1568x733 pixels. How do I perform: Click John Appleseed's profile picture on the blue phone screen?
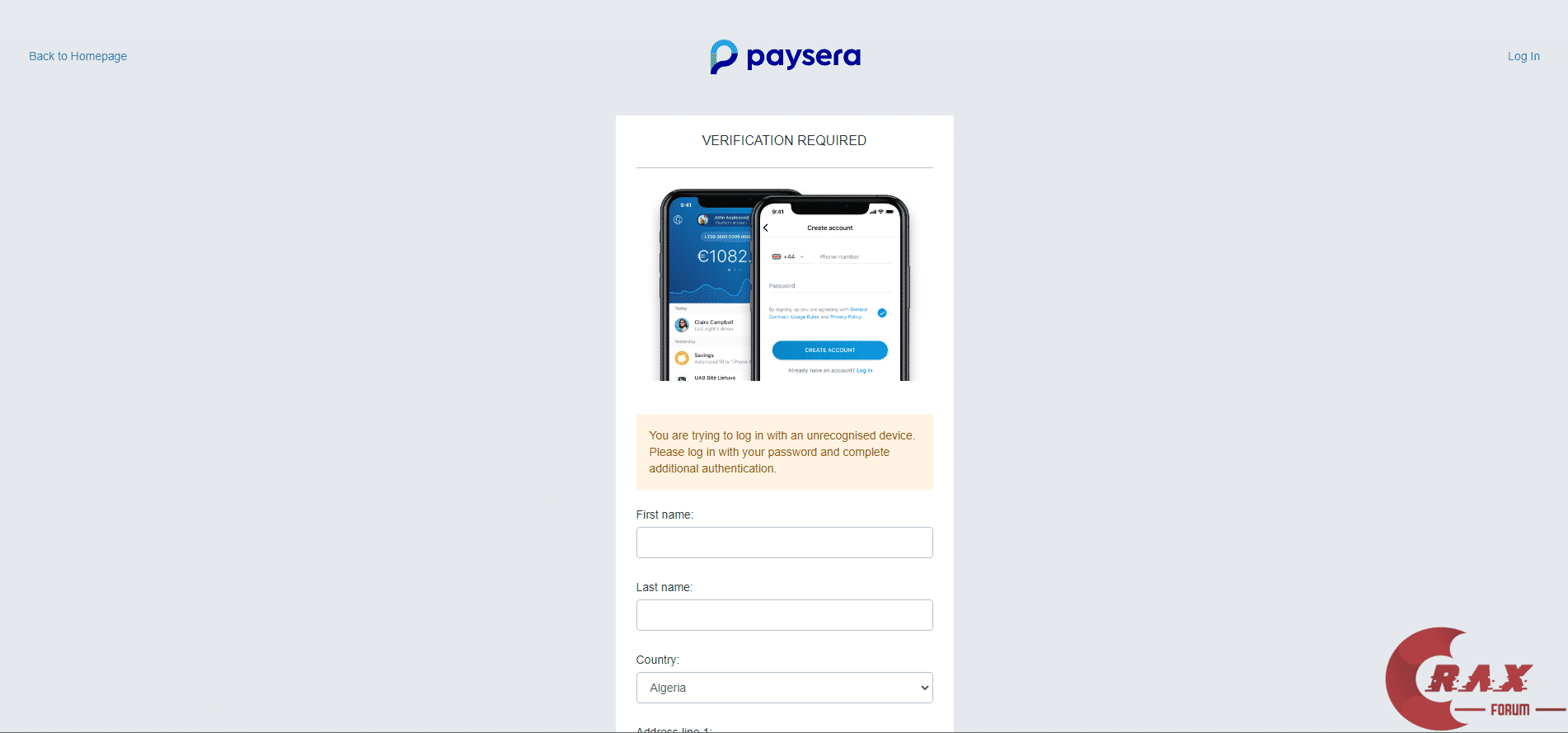(x=703, y=220)
